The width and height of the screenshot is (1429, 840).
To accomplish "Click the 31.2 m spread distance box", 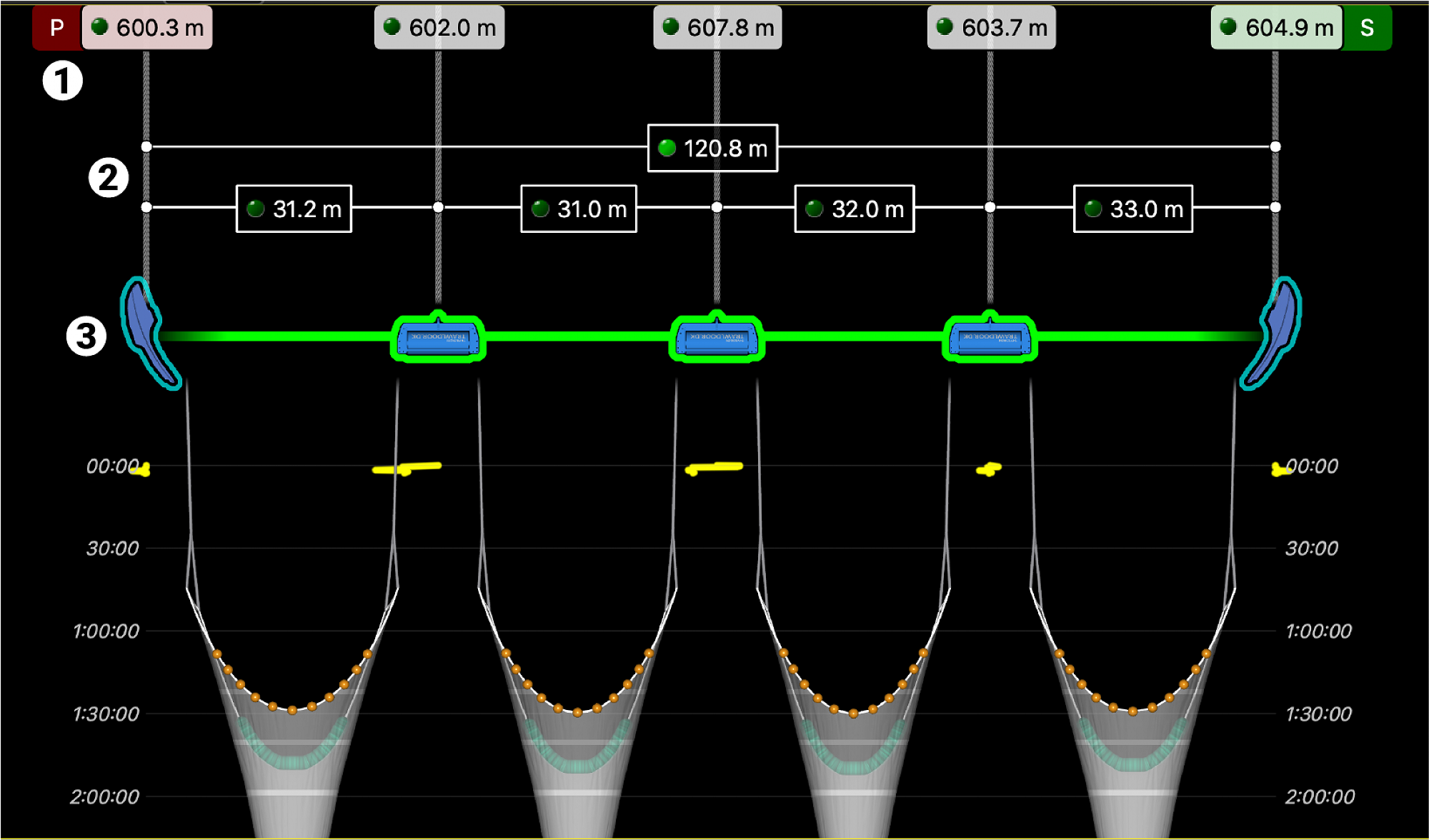I will (x=294, y=209).
